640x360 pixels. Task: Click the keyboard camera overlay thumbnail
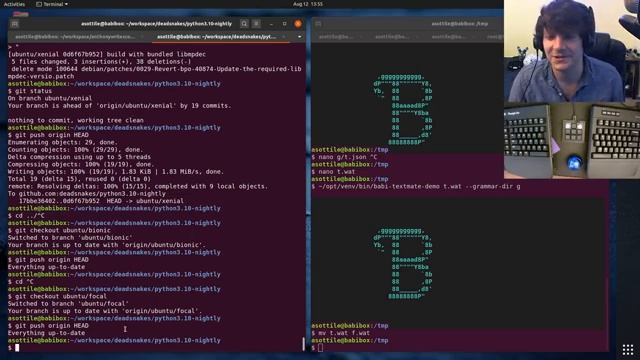click(572, 140)
